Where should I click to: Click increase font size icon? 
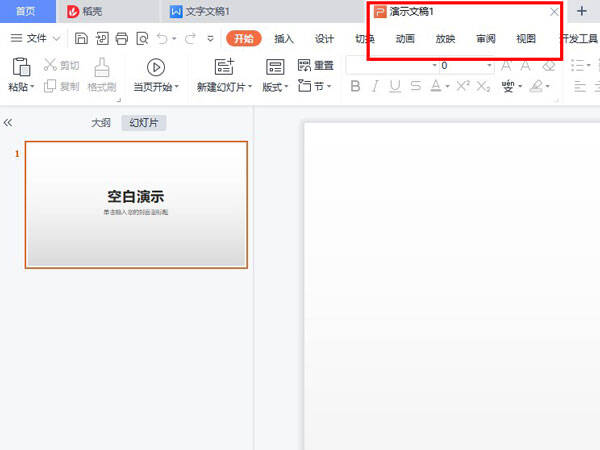click(x=506, y=66)
